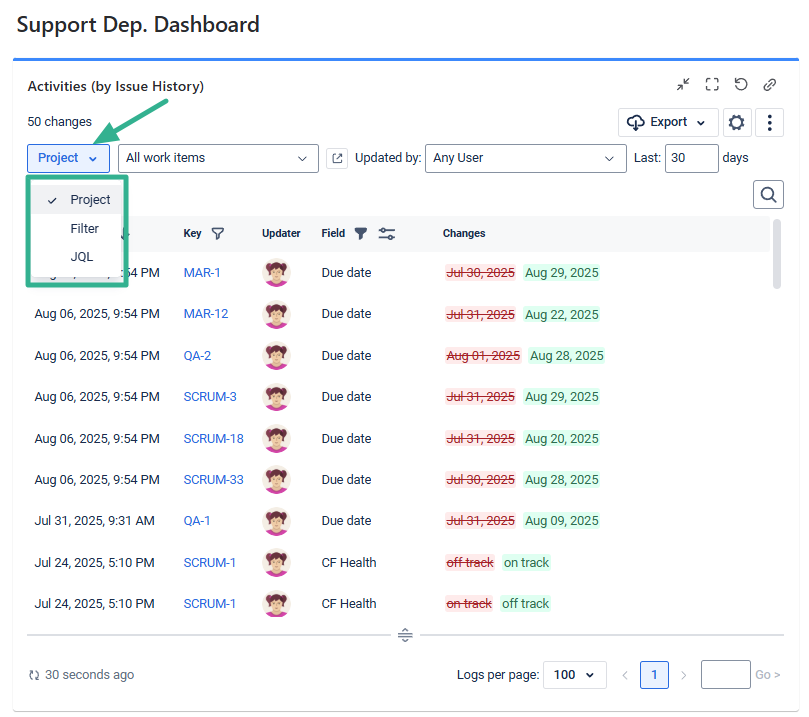Select the checked Project menu option
Image resolution: width=809 pixels, height=717 pixels.
(89, 200)
